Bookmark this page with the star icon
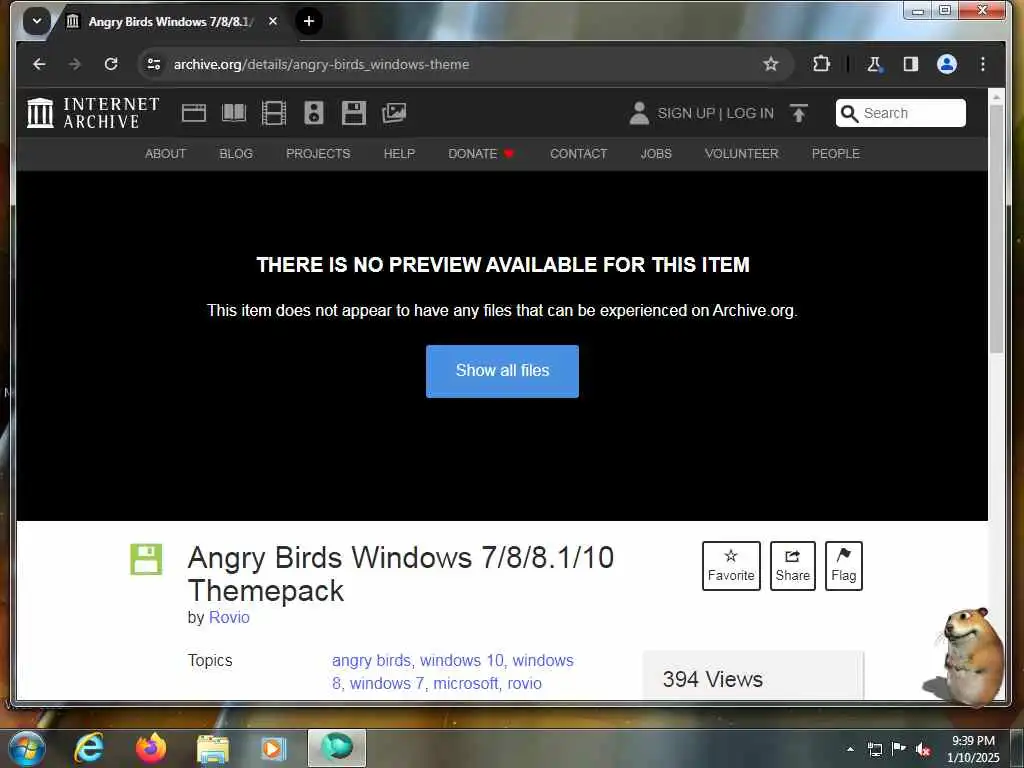Viewport: 1024px width, 768px height. [x=771, y=64]
